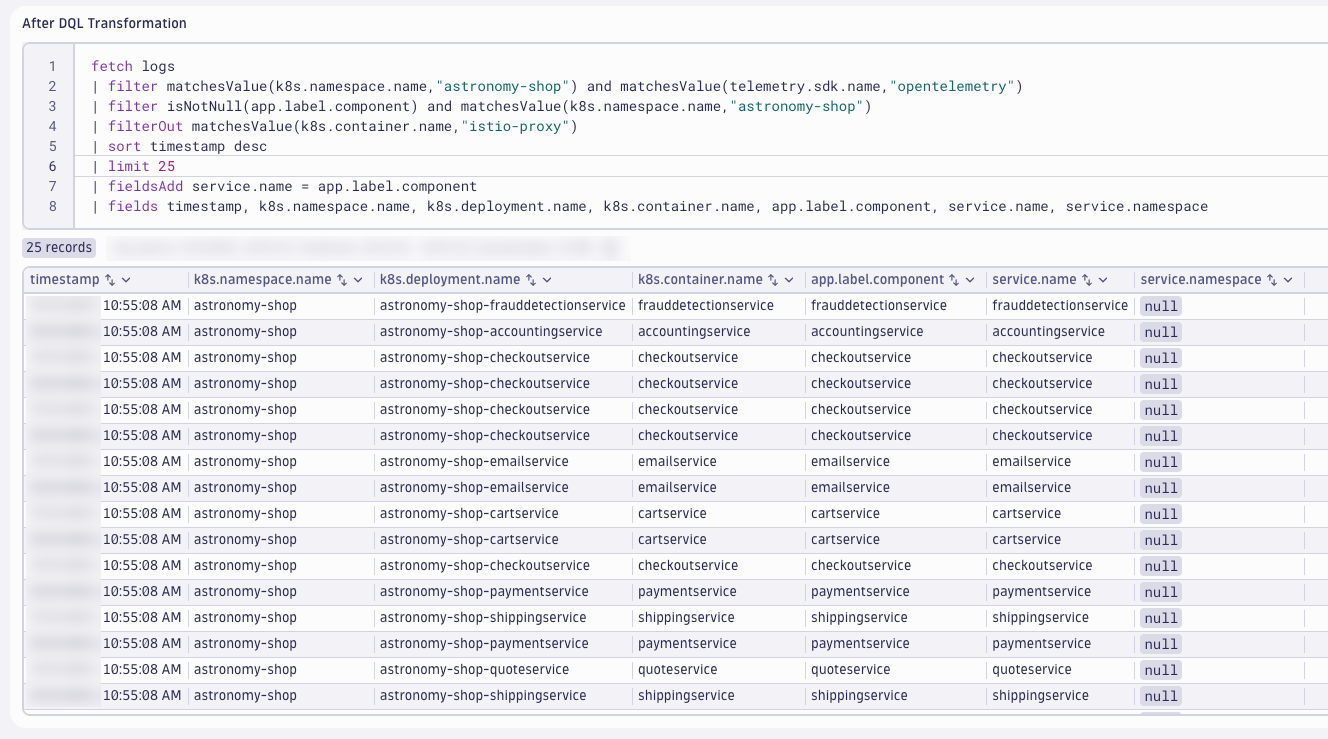
Task: Open timestamp column chevron menu
Action: 126,280
